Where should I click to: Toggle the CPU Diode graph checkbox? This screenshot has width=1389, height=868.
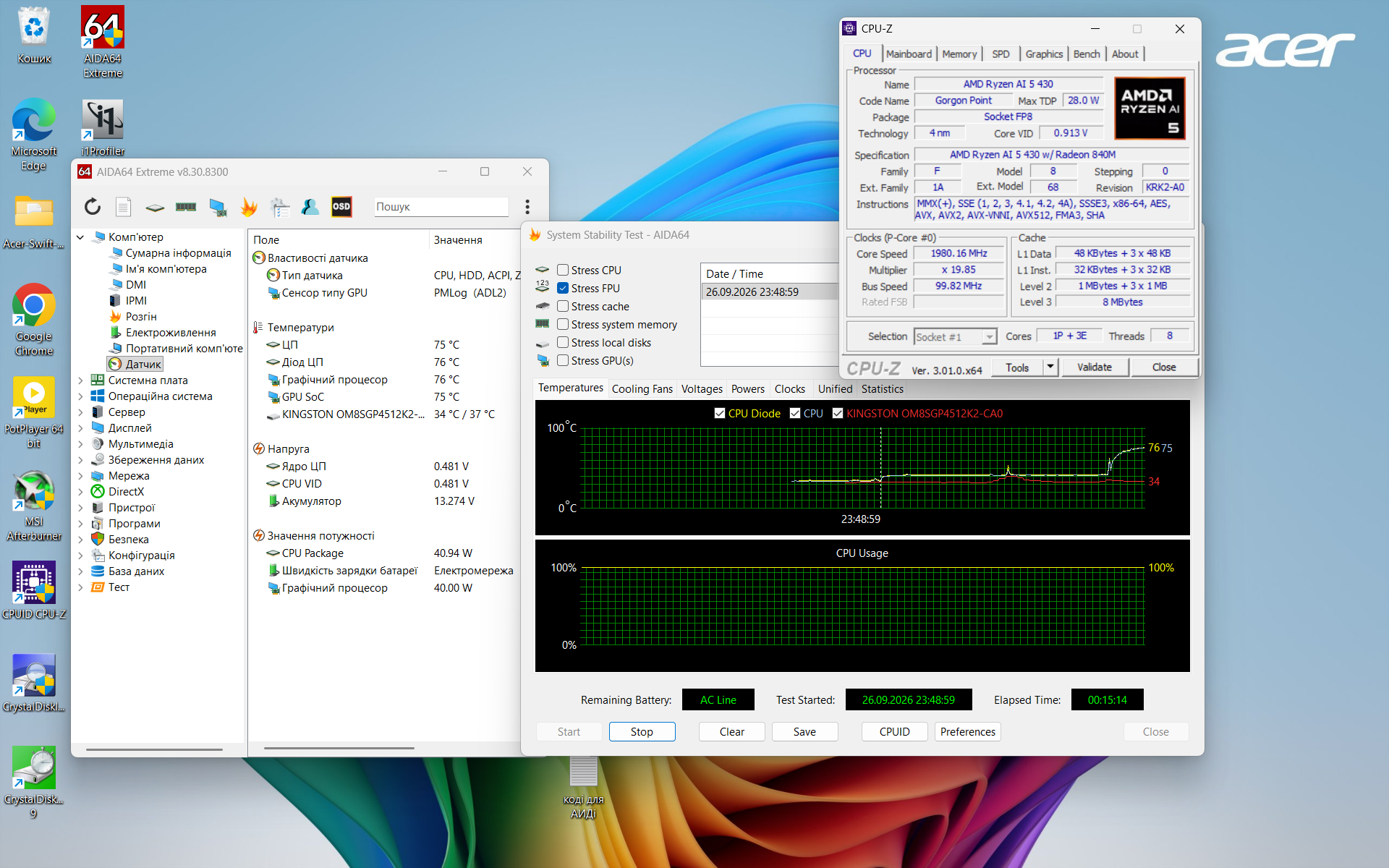(x=720, y=413)
